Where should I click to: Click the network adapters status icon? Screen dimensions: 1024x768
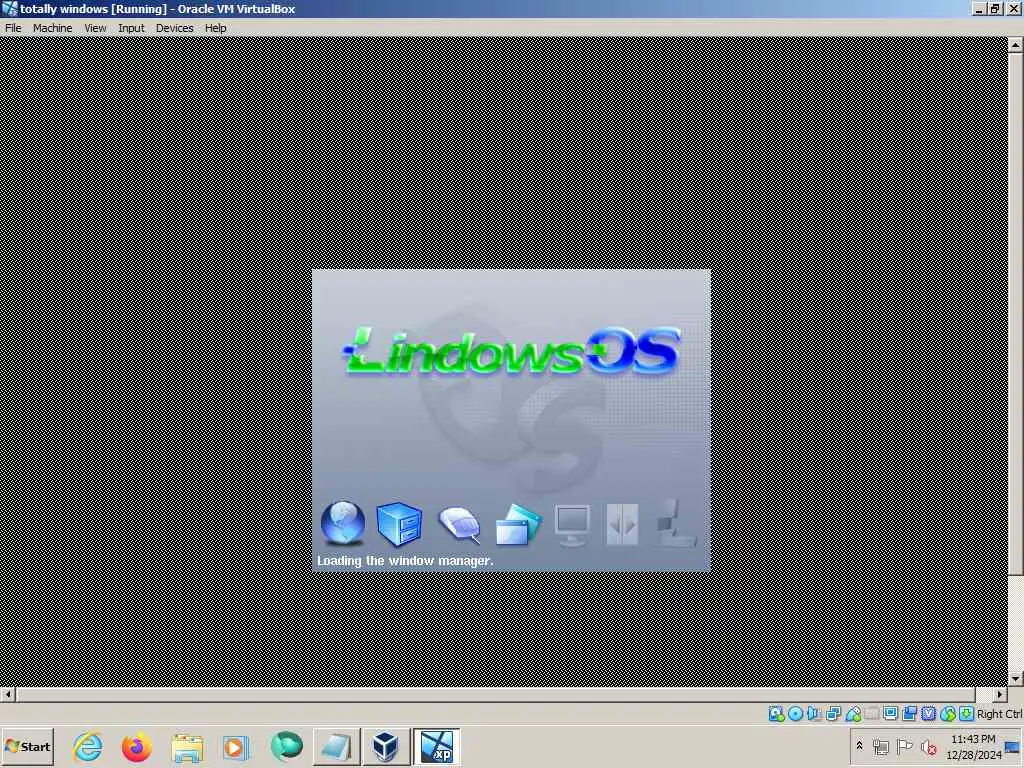(x=833, y=714)
